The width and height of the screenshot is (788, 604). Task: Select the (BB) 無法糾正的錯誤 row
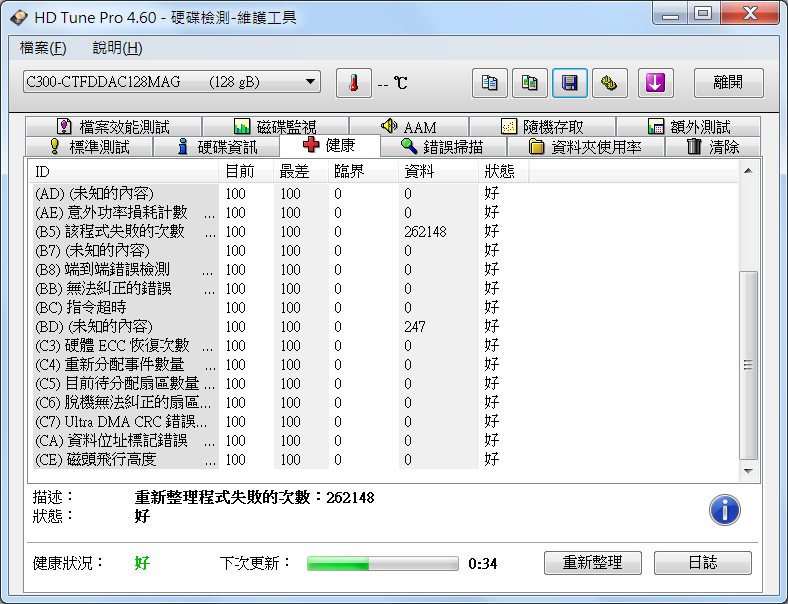384,288
